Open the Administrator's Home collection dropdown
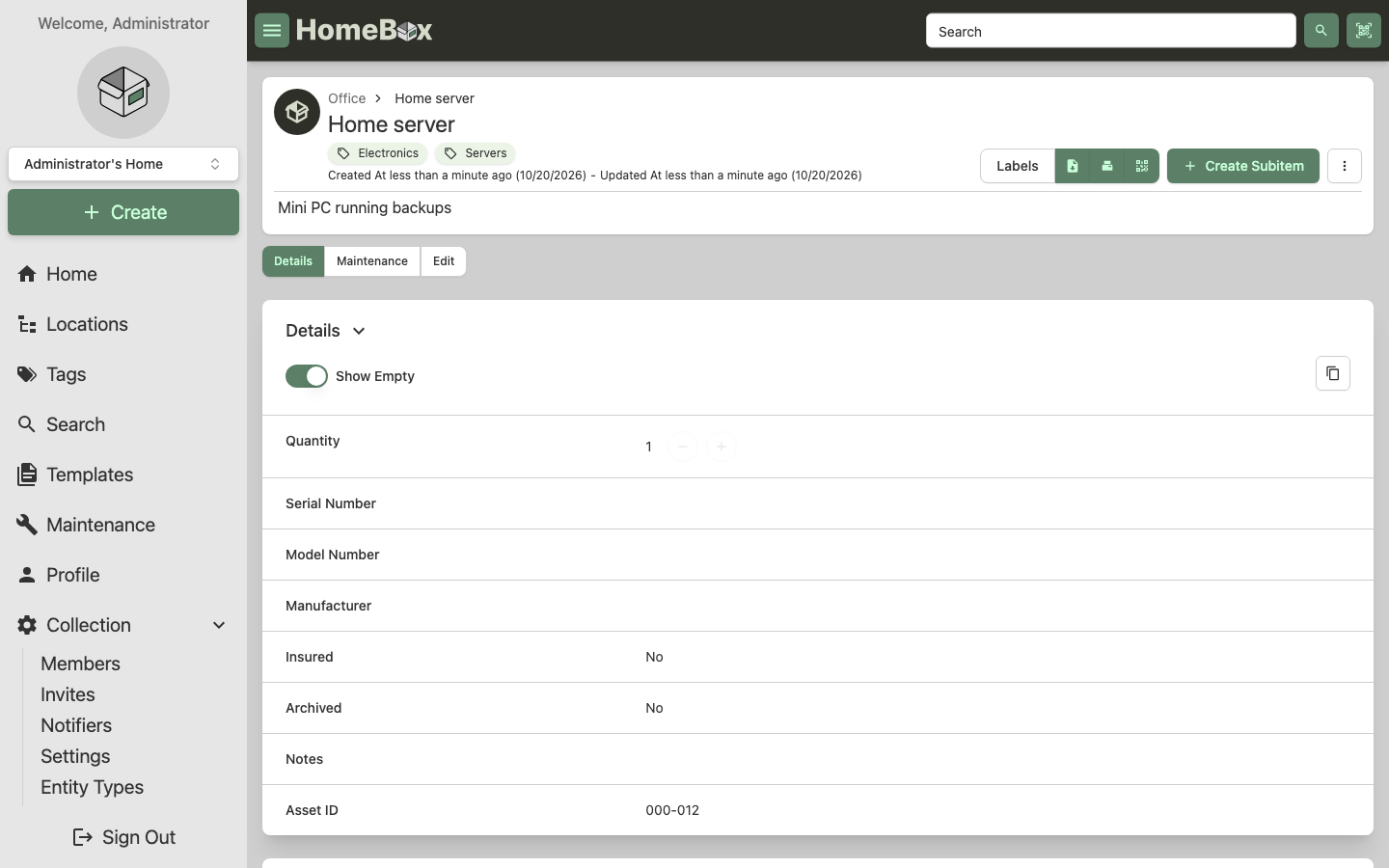This screenshot has width=1389, height=868. (123, 164)
